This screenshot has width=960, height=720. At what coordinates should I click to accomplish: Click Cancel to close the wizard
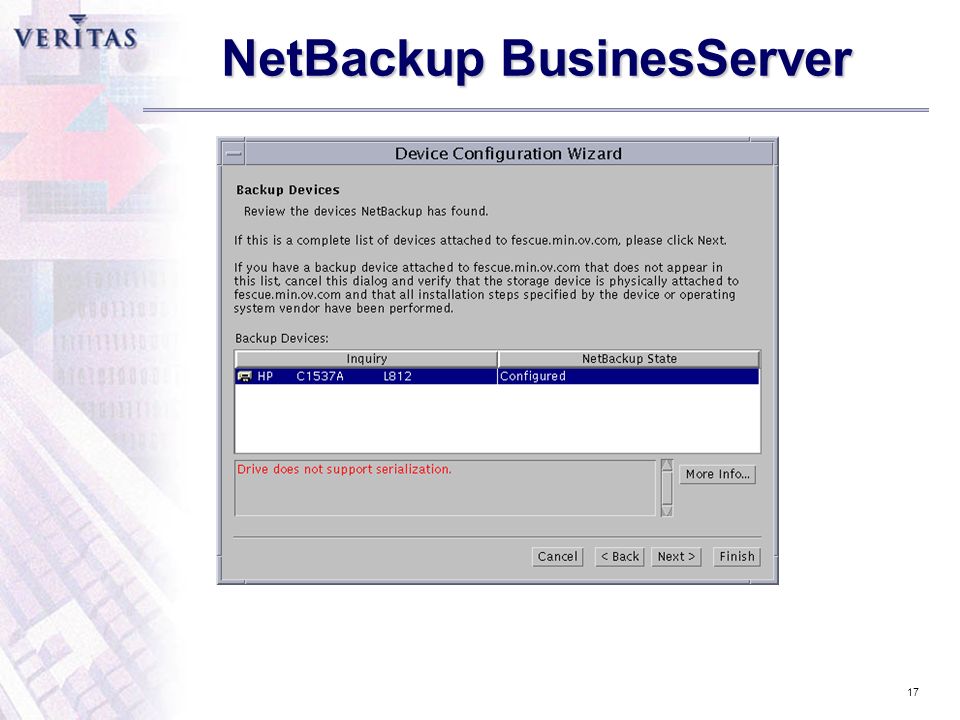click(x=557, y=557)
